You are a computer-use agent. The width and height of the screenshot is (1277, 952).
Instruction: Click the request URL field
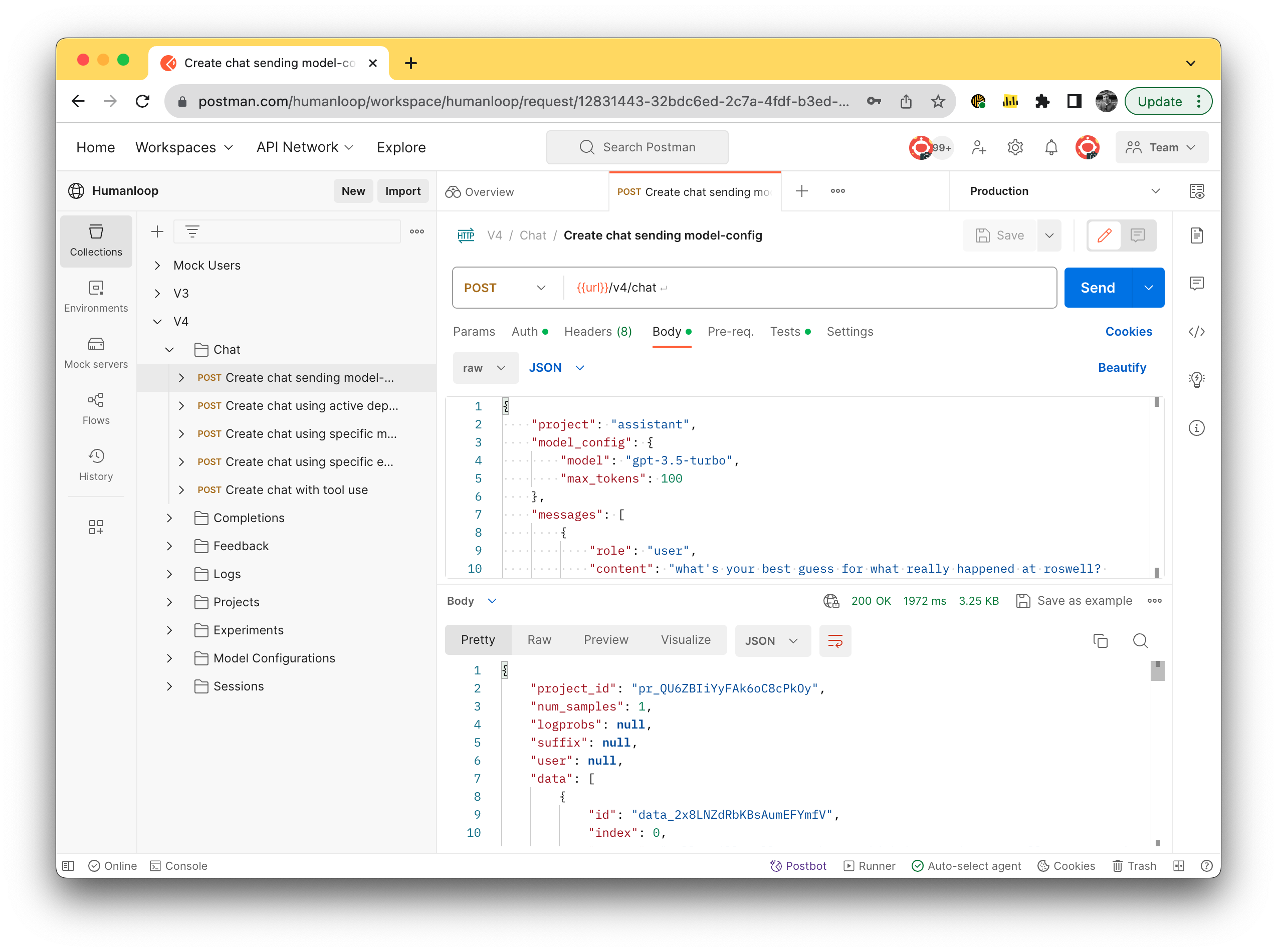809,288
